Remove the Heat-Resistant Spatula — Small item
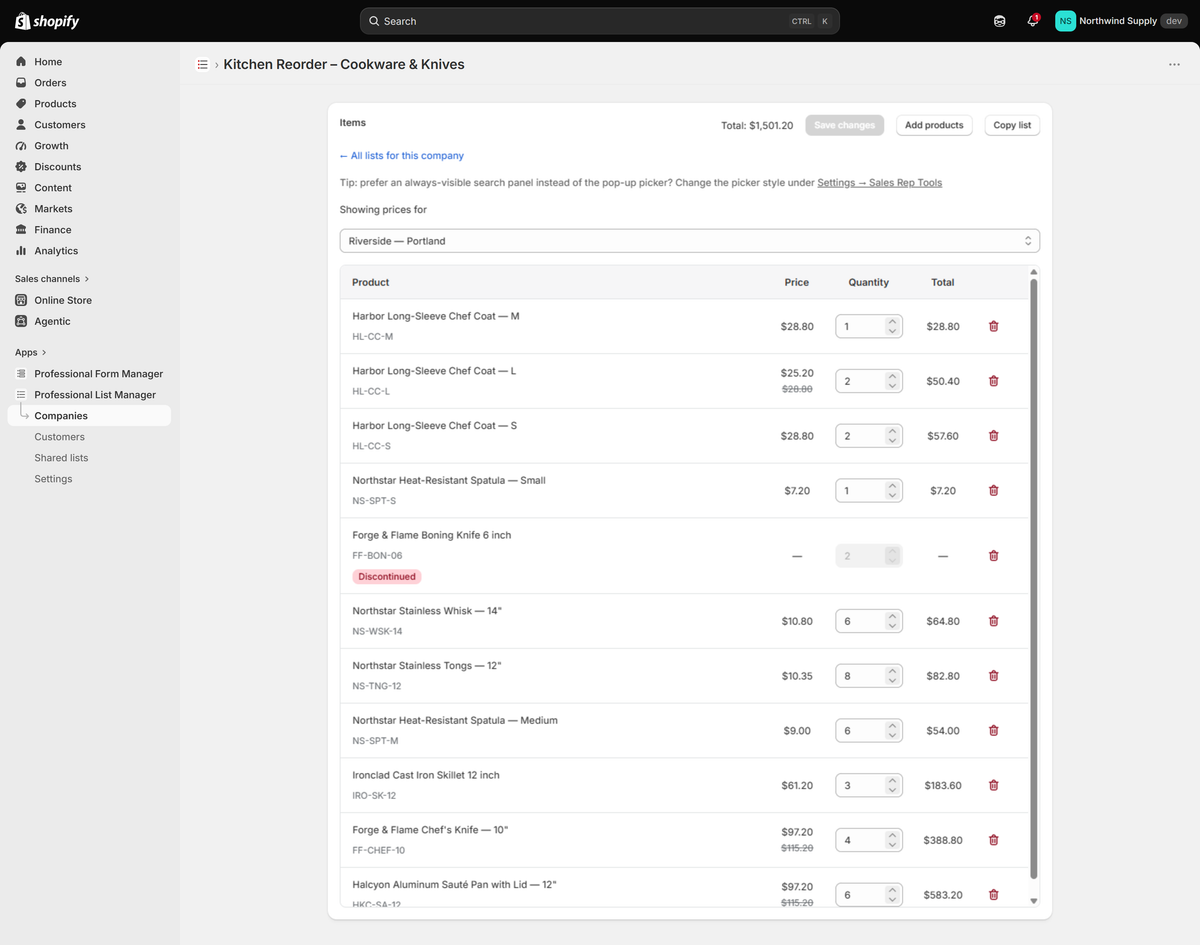The width and height of the screenshot is (1200, 945). [993, 491]
